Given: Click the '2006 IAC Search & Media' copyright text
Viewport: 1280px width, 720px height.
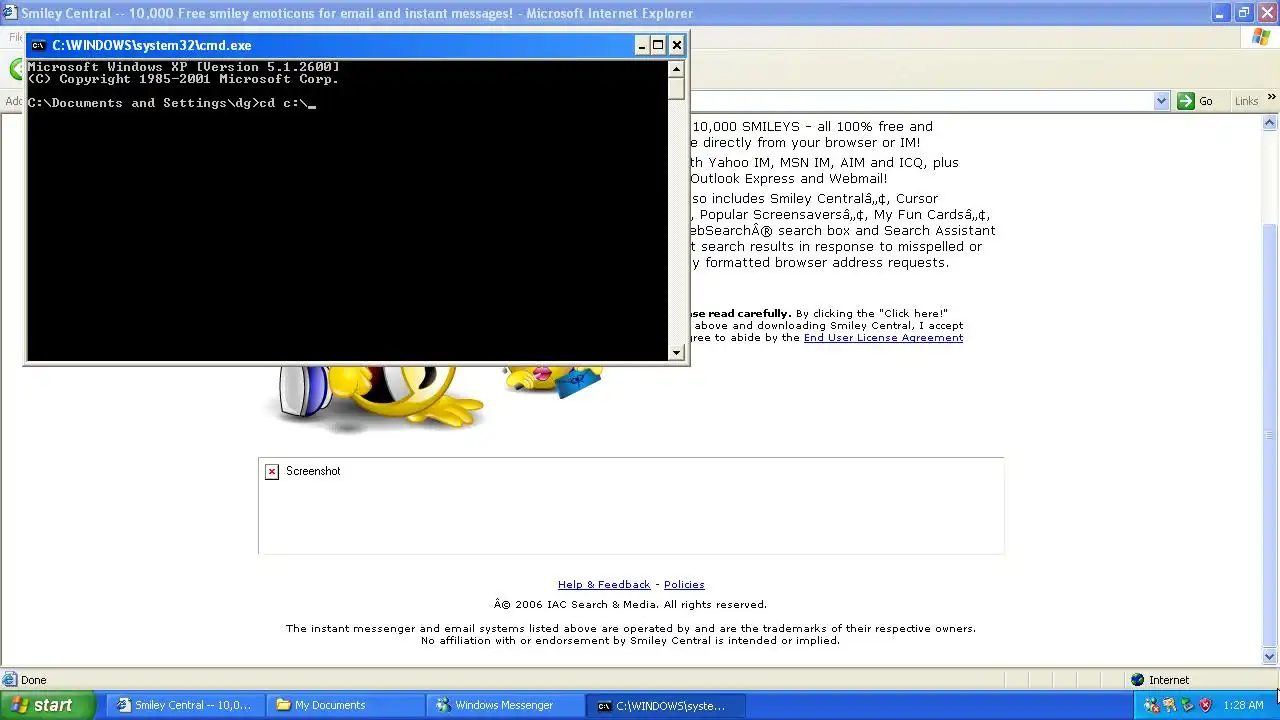Looking at the screenshot, I should [x=630, y=605].
